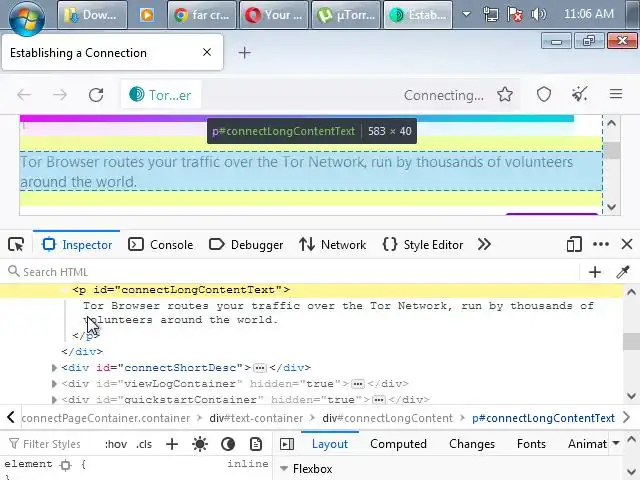Expand the connectShortDesc div node

(x=54, y=368)
